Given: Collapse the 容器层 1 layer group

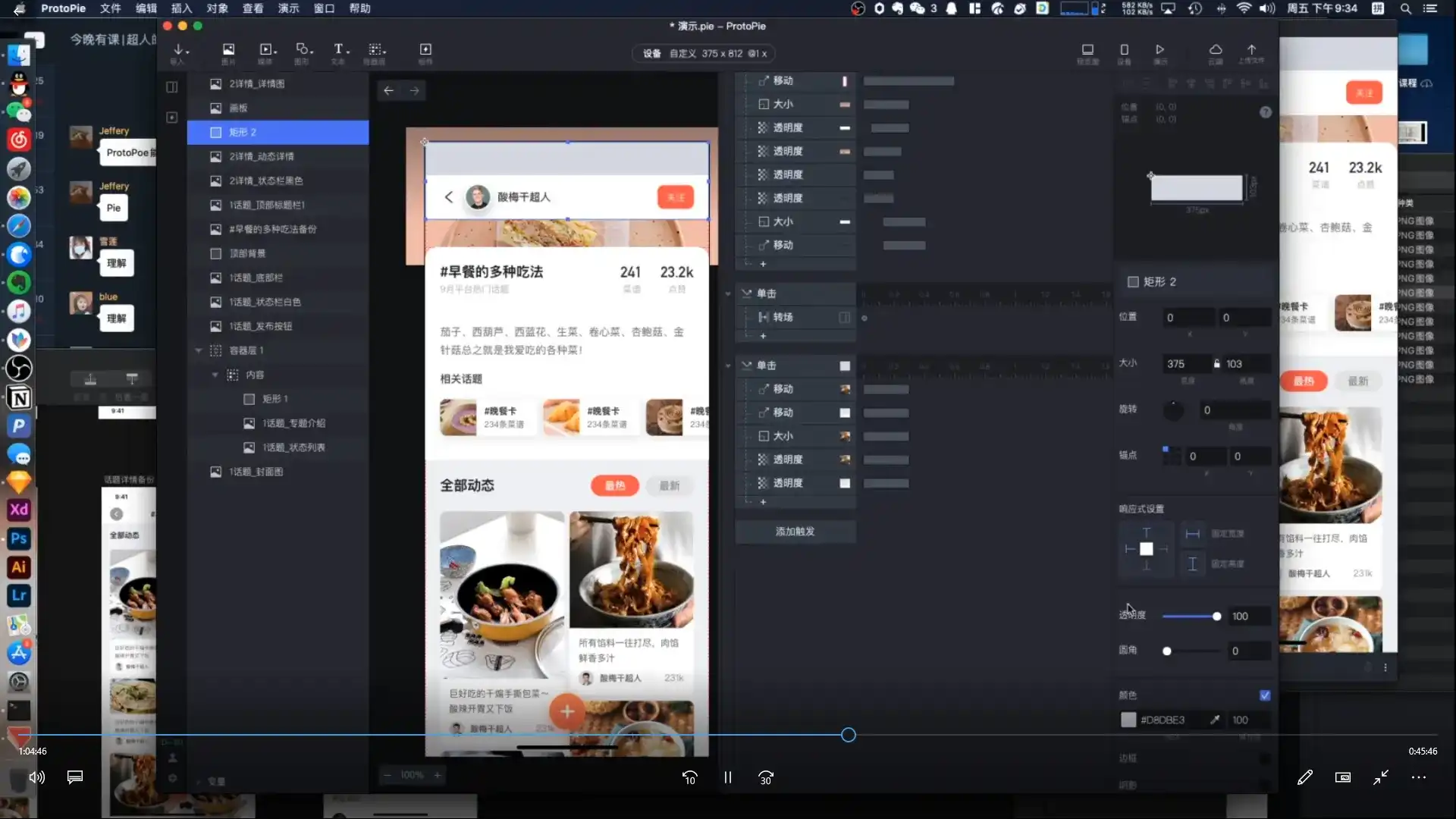Looking at the screenshot, I should click(199, 350).
